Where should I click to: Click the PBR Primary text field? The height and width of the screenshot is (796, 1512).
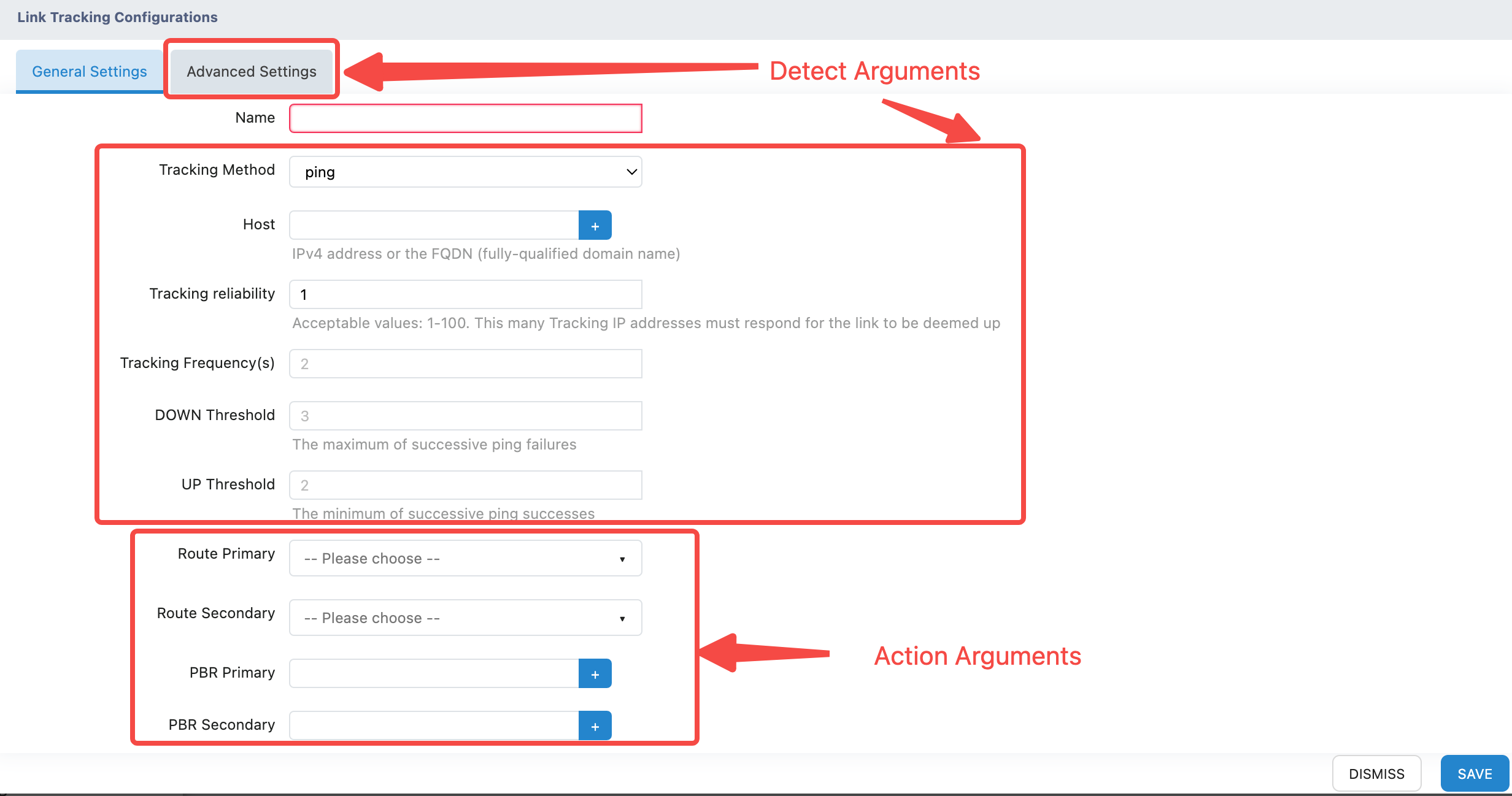coord(433,673)
